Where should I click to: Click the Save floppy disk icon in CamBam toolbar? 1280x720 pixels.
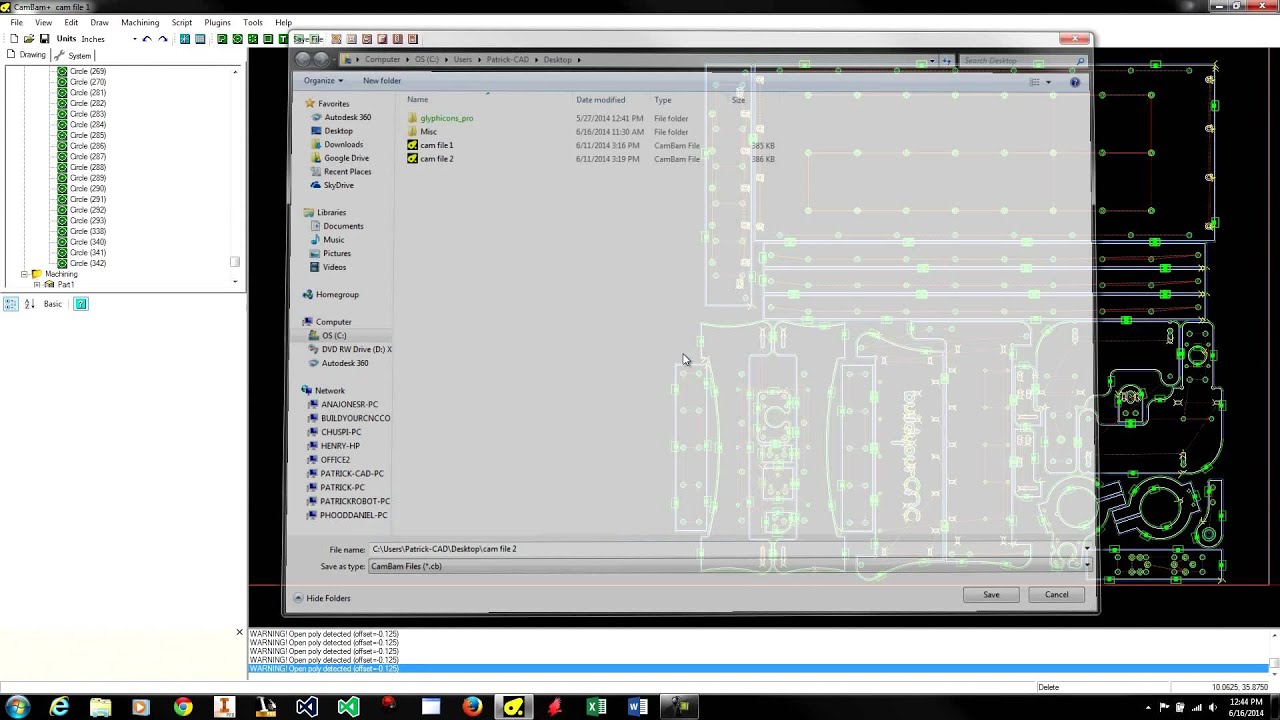tap(44, 39)
